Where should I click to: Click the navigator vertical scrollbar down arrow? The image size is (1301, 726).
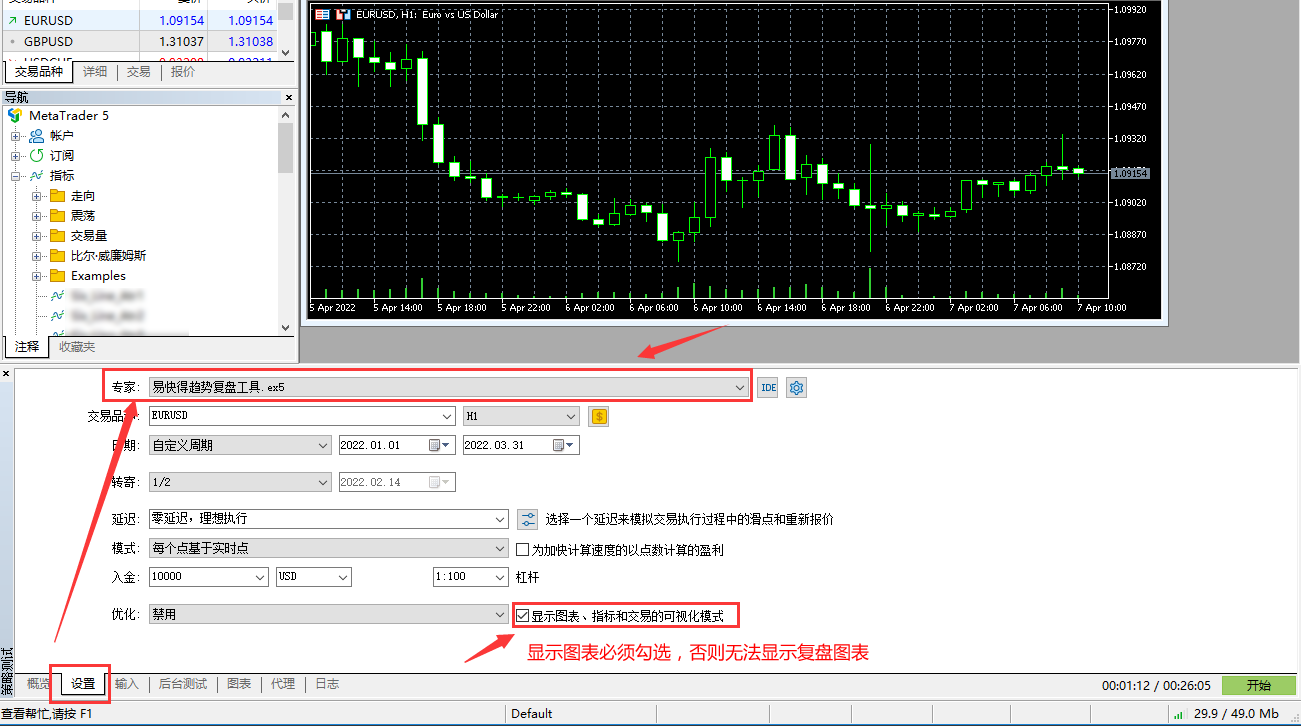point(286,327)
